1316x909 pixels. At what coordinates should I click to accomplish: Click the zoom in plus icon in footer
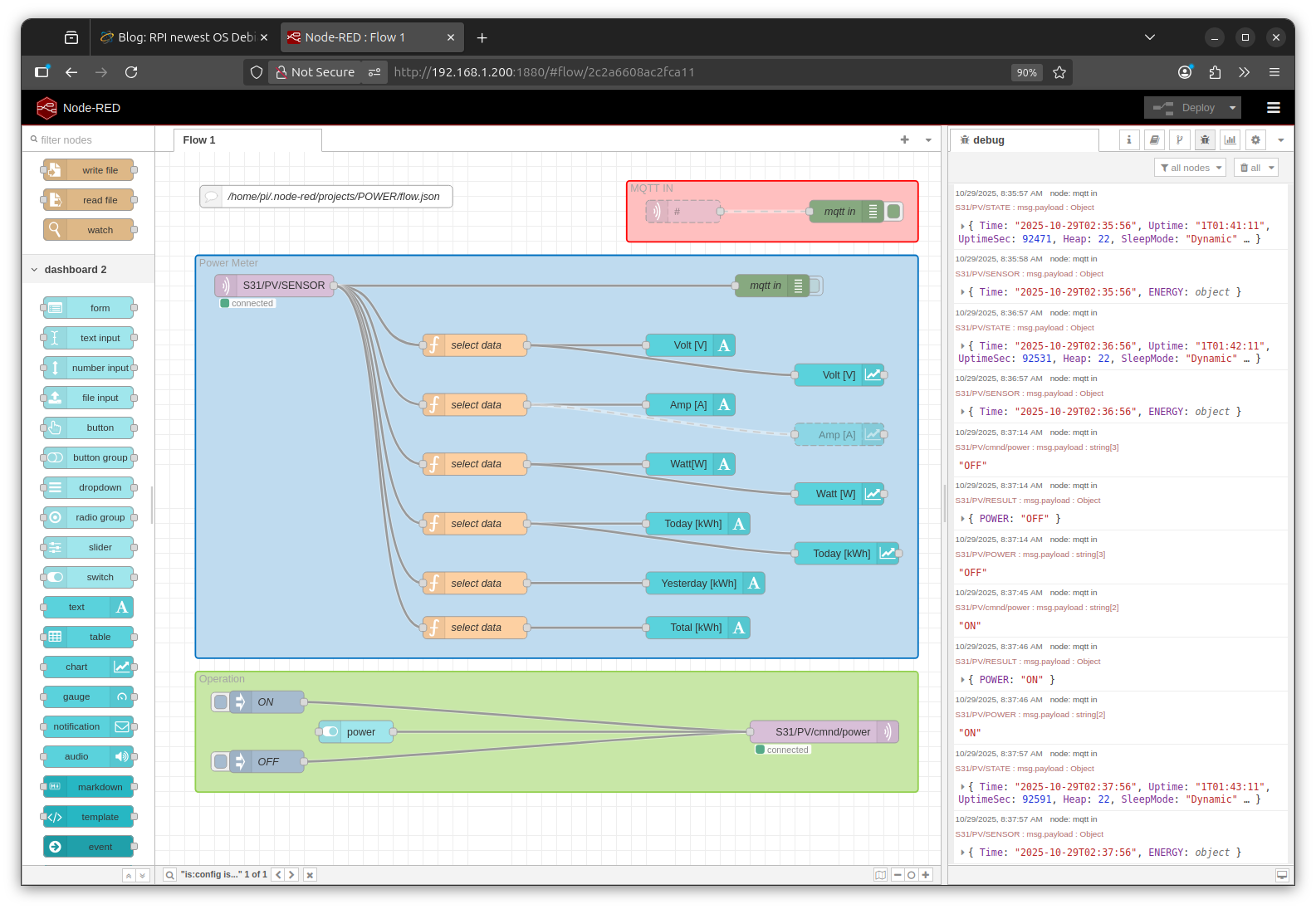(926, 875)
